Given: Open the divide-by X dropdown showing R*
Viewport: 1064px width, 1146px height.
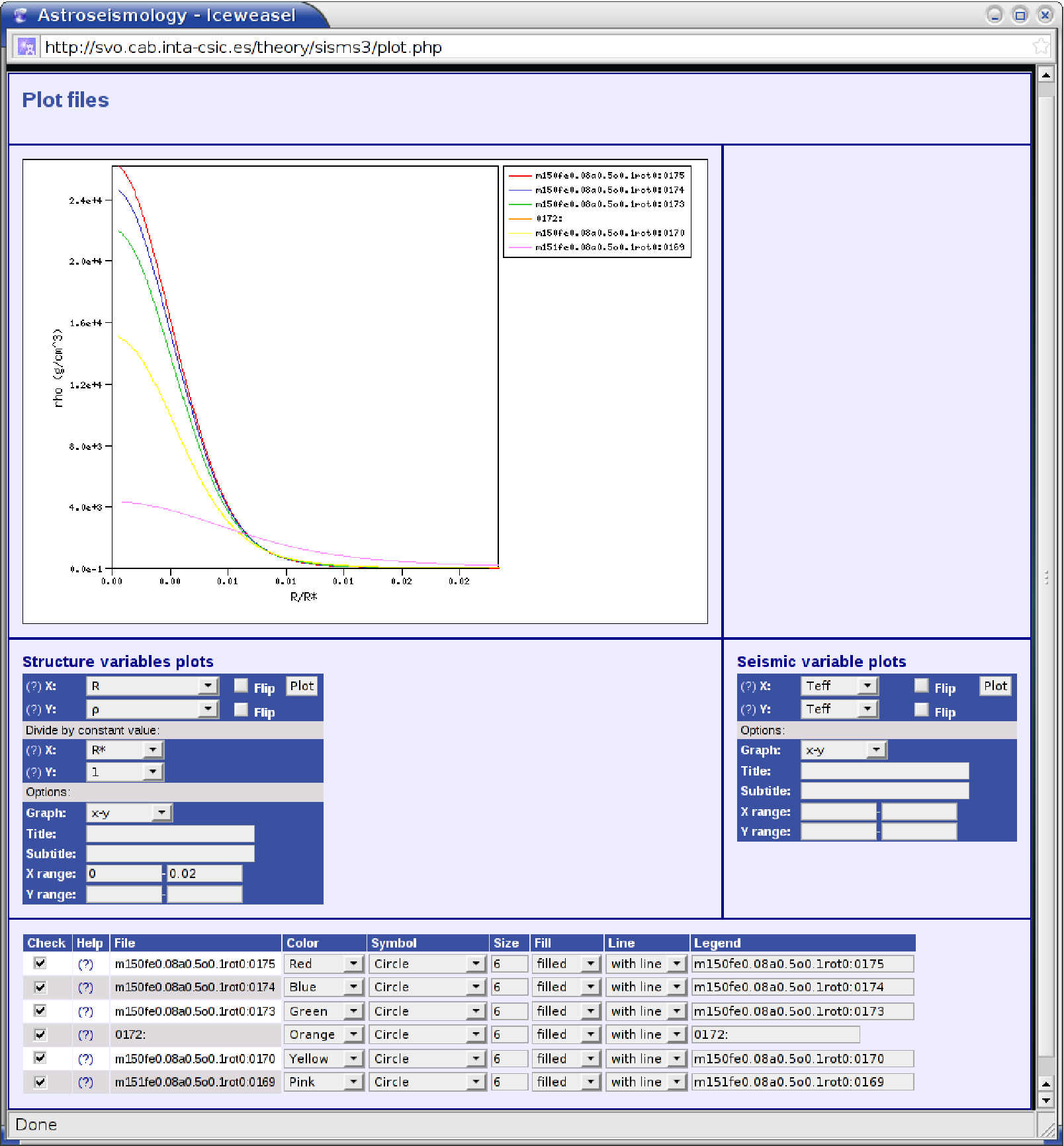Looking at the screenshot, I should [x=125, y=750].
